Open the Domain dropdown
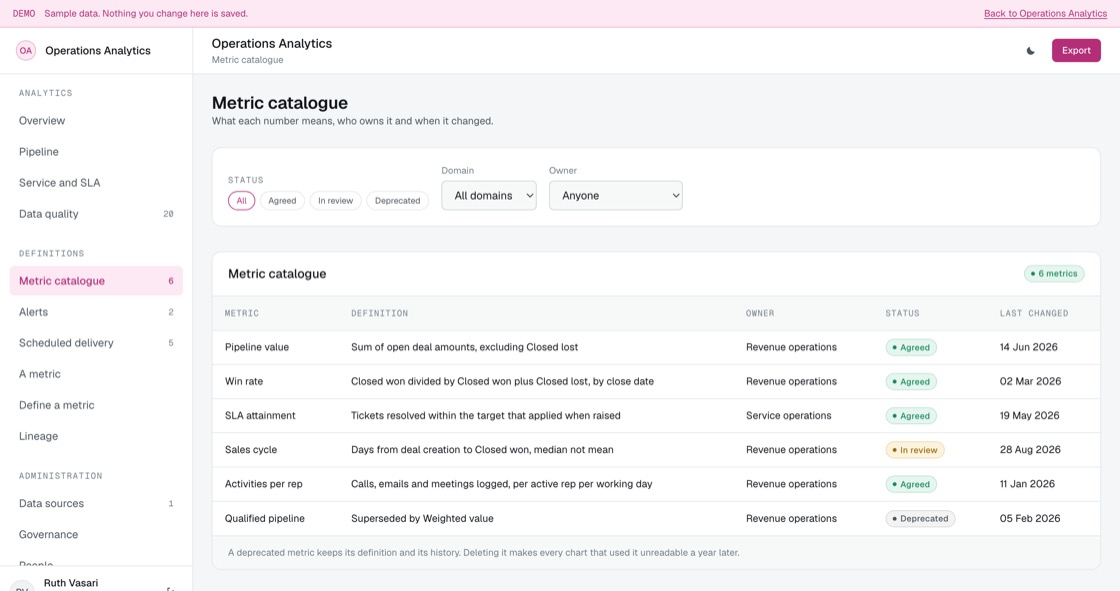 point(489,195)
